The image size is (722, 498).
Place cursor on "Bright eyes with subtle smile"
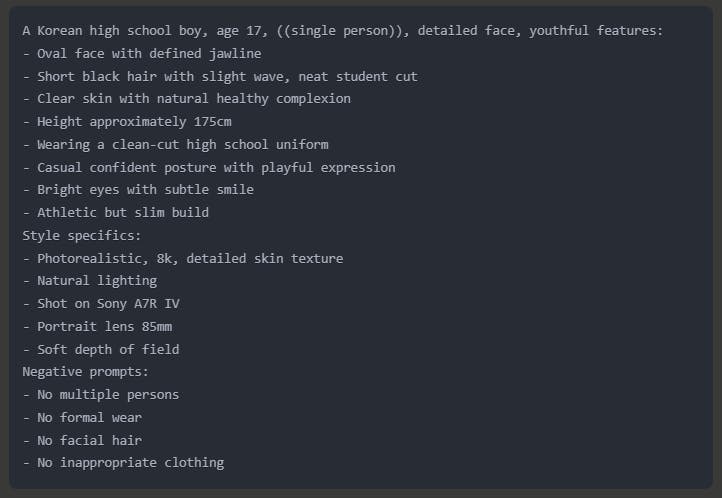click(x=138, y=189)
